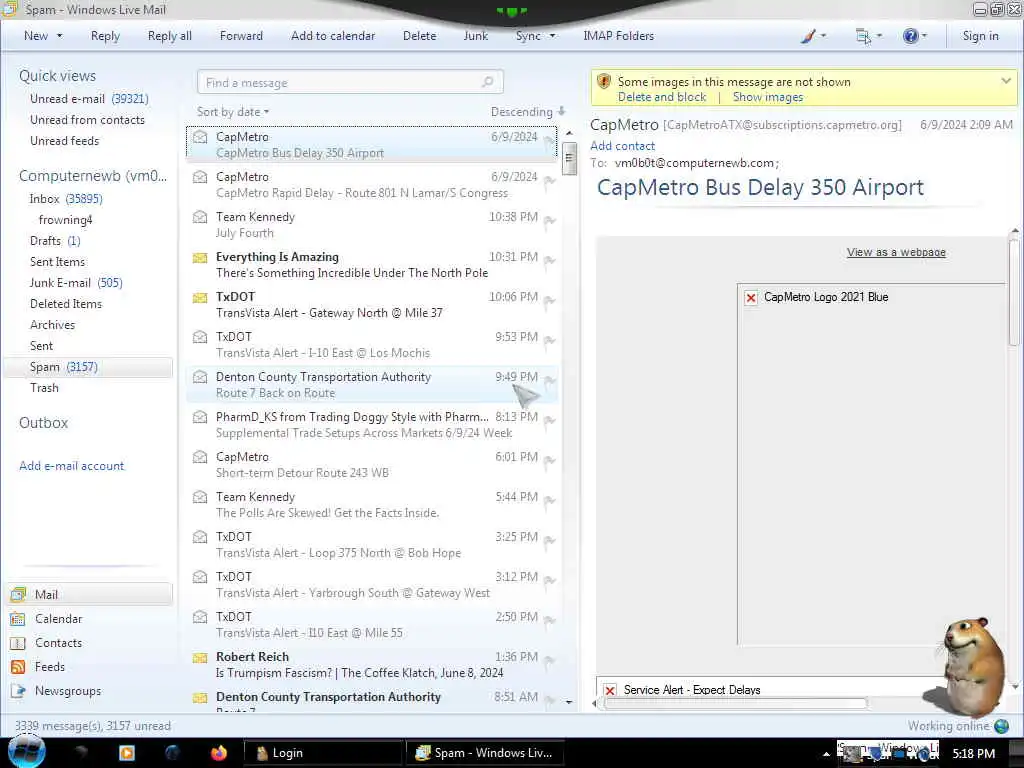1024x768 pixels.
Task: Flag the Everything Is Amazing North Pole message
Action: (x=550, y=261)
